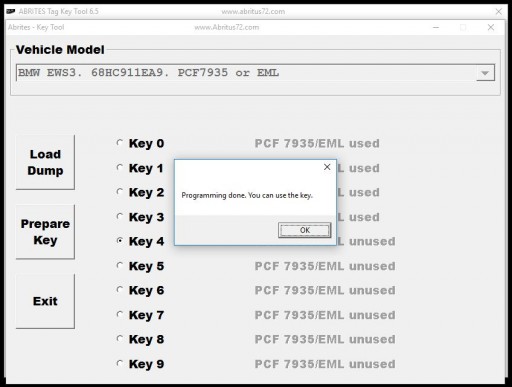Click the 'PCF 7935/EML unused' text for Key 8
This screenshot has height=387, width=512.
[x=325, y=339]
